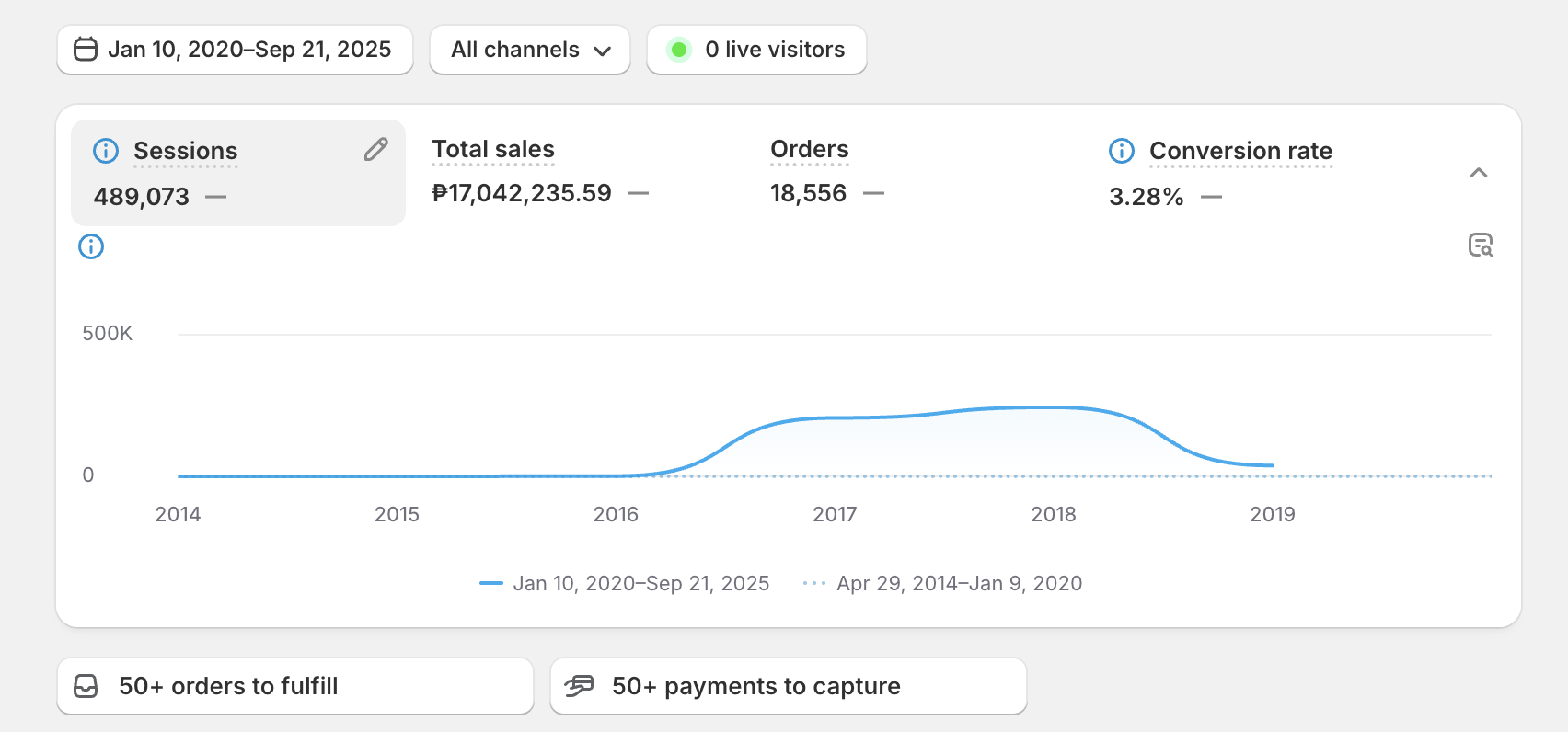Click the pencil edit icon on Sessions card
This screenshot has width=1568, height=732.
pyautogui.click(x=375, y=150)
